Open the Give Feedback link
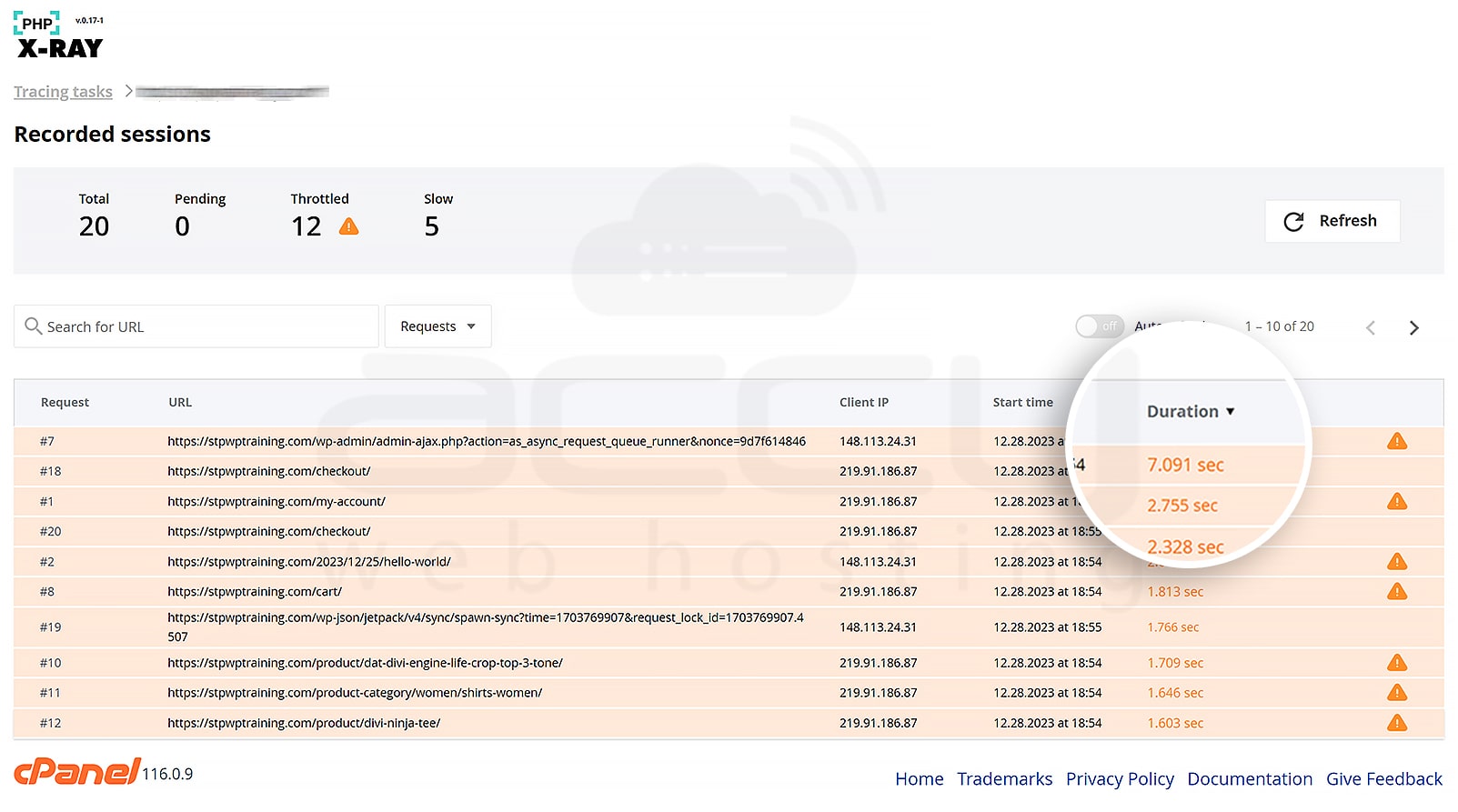1458x812 pixels. tap(1384, 779)
